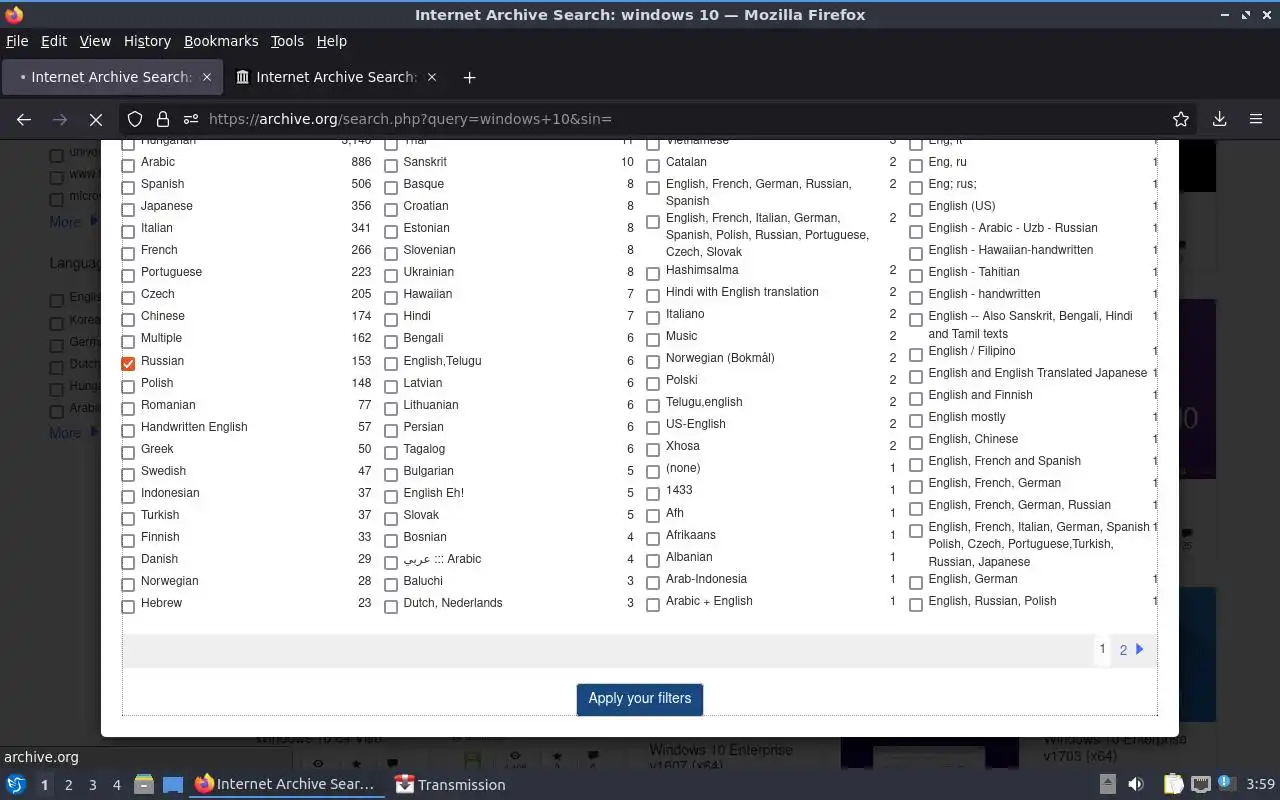This screenshot has width=1280, height=800.
Task: Click the Swedish language label
Action: pos(163,471)
